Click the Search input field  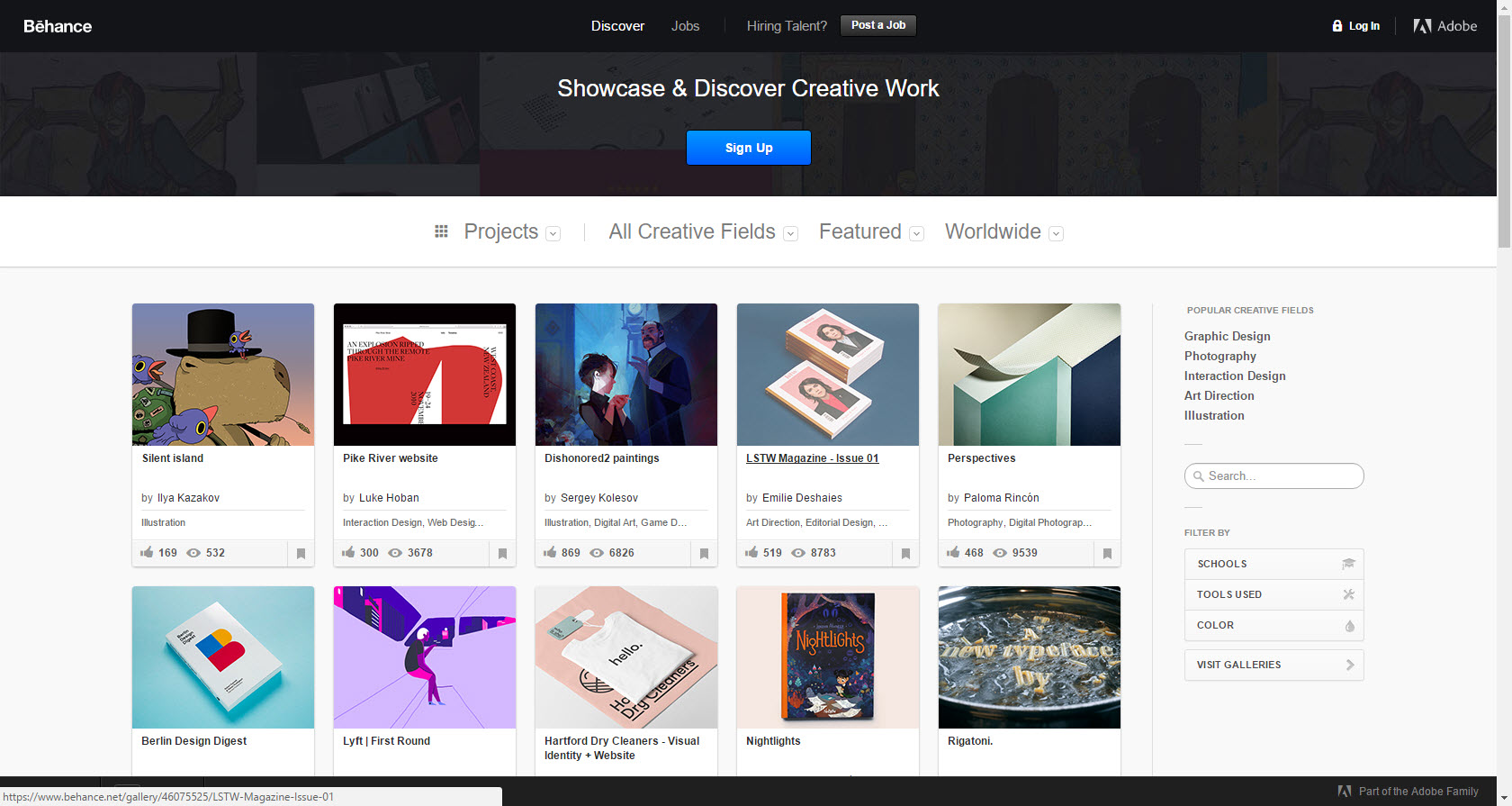1274,476
